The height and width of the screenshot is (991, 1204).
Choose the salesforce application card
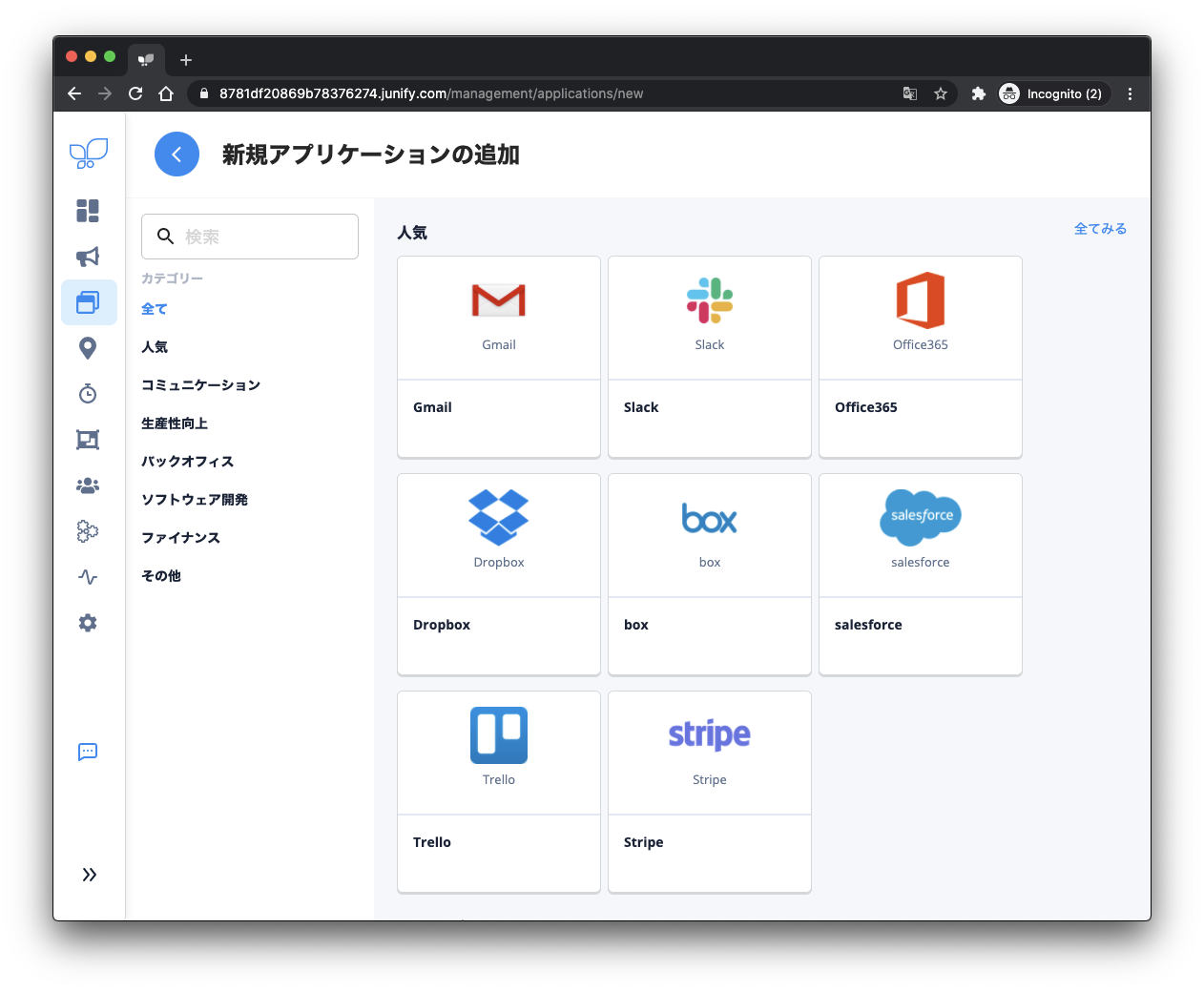coord(921,574)
